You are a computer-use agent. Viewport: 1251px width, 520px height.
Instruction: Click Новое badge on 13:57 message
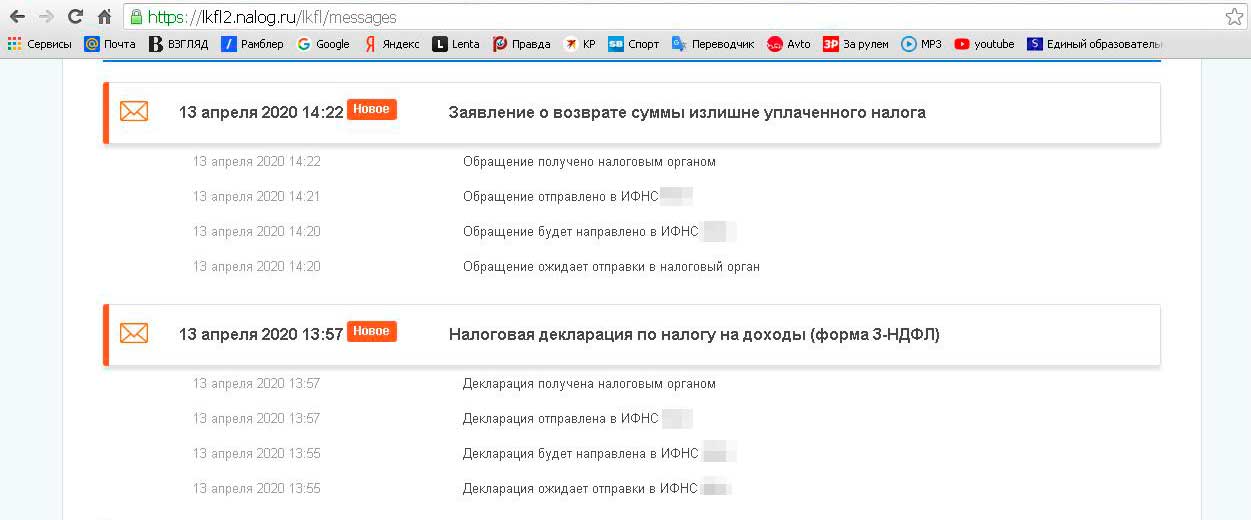(x=371, y=332)
